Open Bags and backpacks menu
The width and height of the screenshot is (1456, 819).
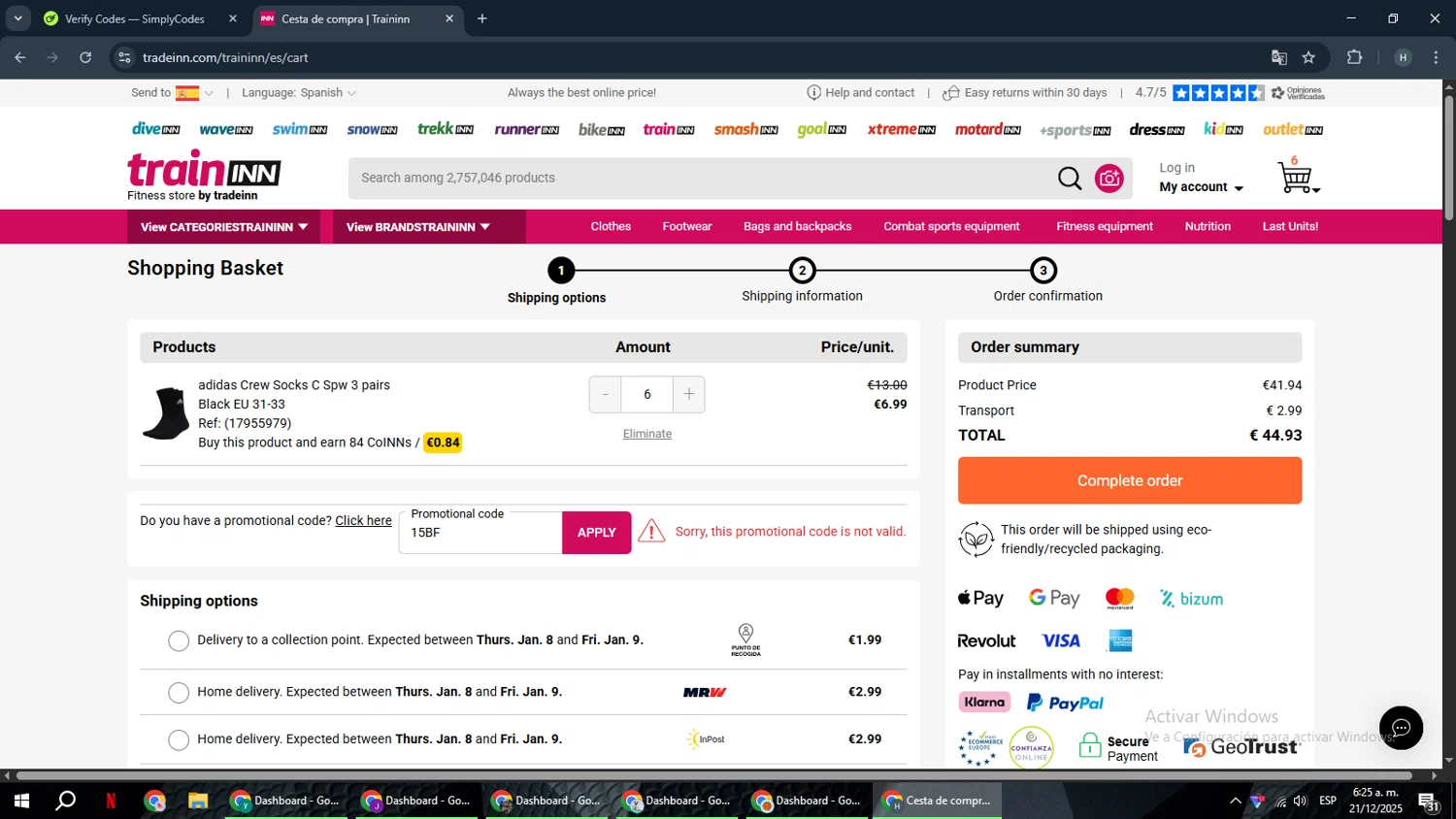click(x=798, y=226)
